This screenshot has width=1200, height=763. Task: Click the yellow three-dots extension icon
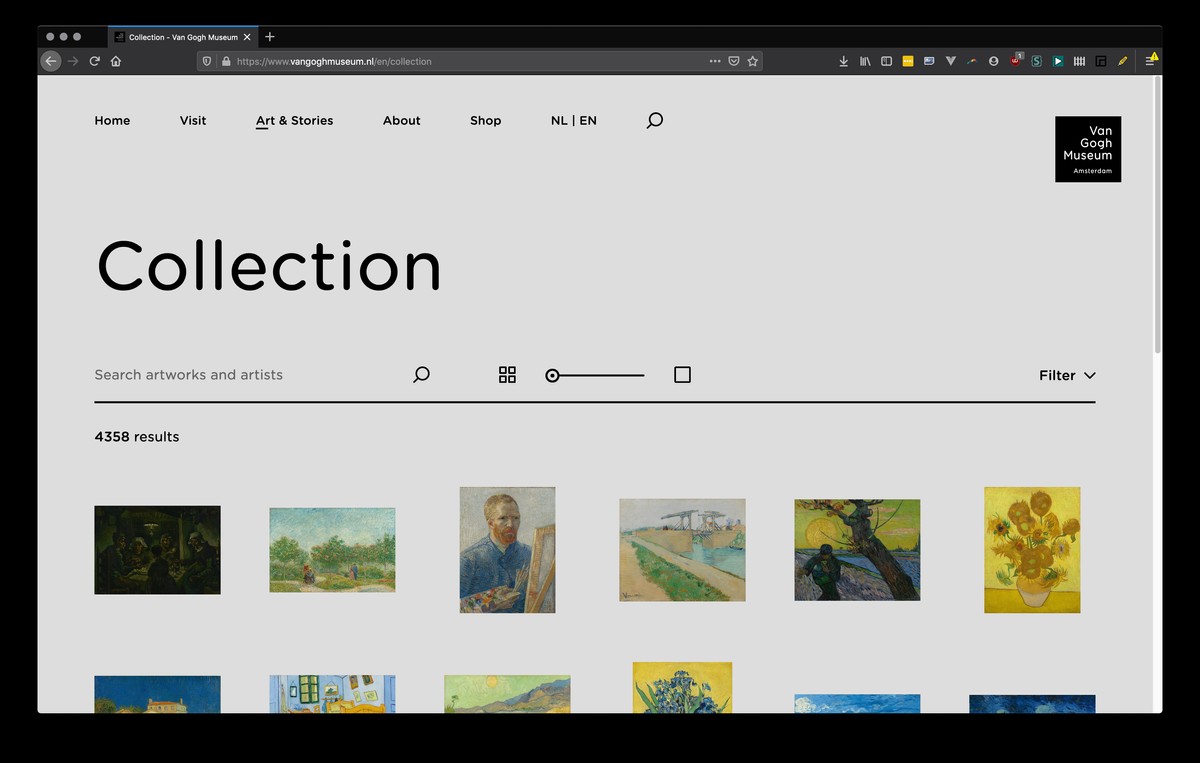908,61
